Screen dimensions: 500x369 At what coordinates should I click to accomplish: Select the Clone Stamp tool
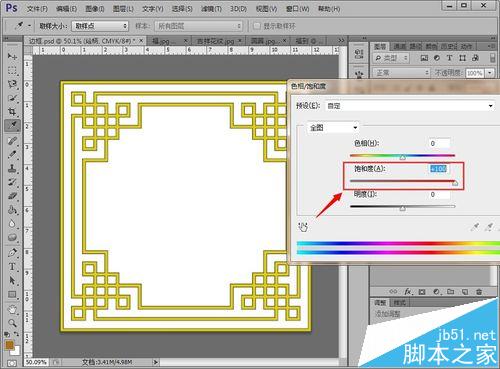[12, 168]
